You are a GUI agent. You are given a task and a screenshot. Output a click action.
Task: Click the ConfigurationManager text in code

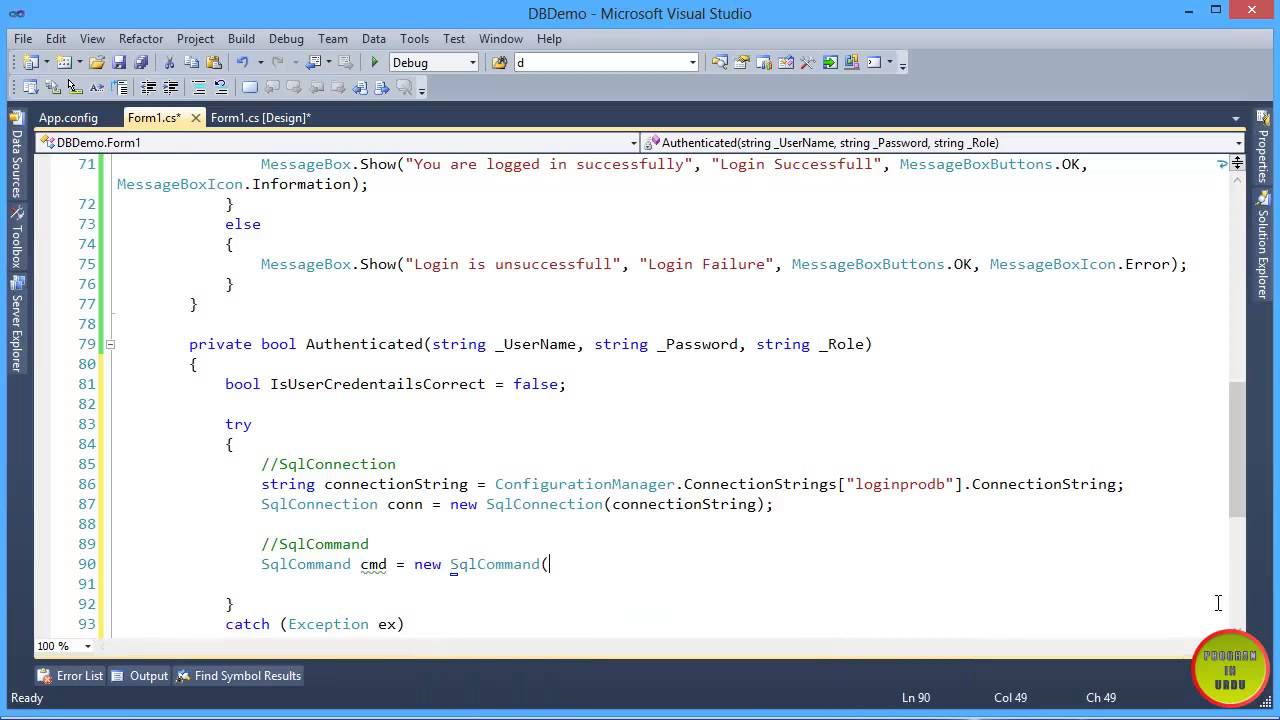pyautogui.click(x=585, y=484)
